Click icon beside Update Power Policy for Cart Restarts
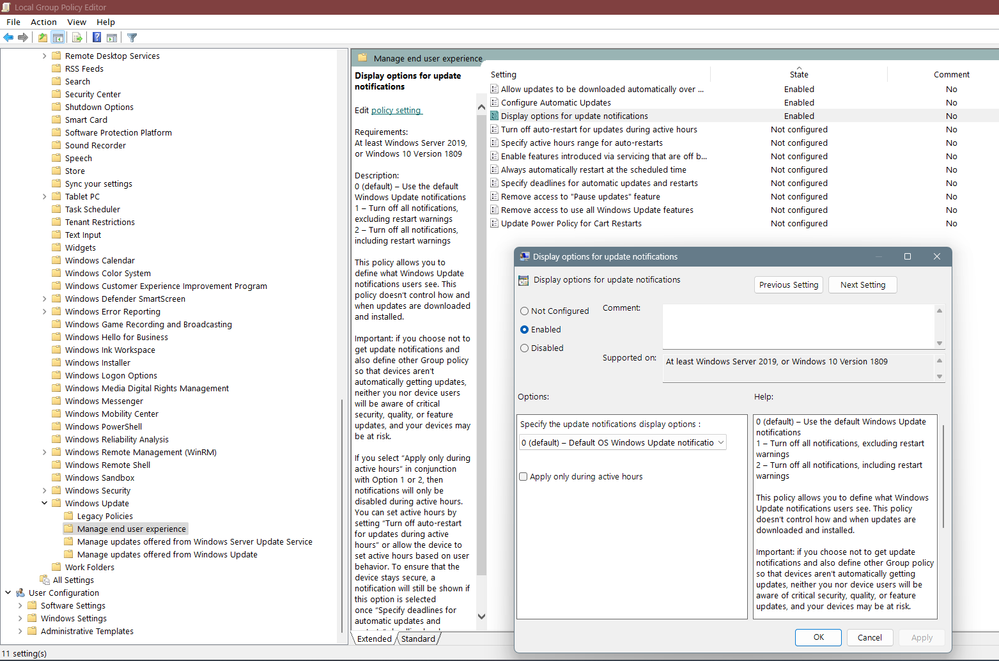999x661 pixels. pos(494,223)
